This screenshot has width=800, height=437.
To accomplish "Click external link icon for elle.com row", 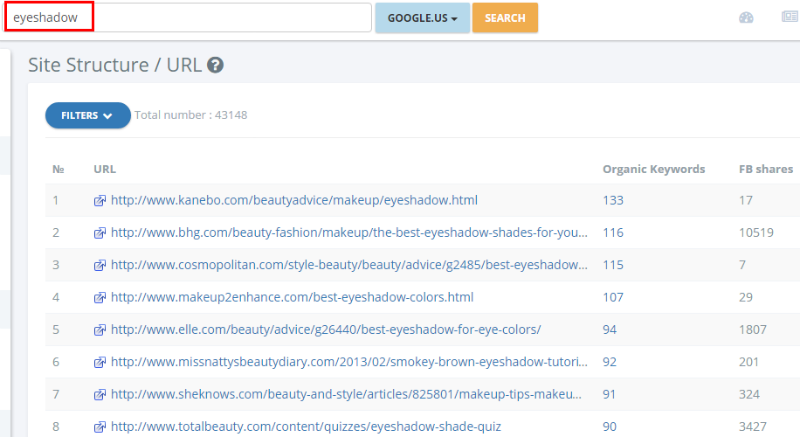I will coord(100,330).
